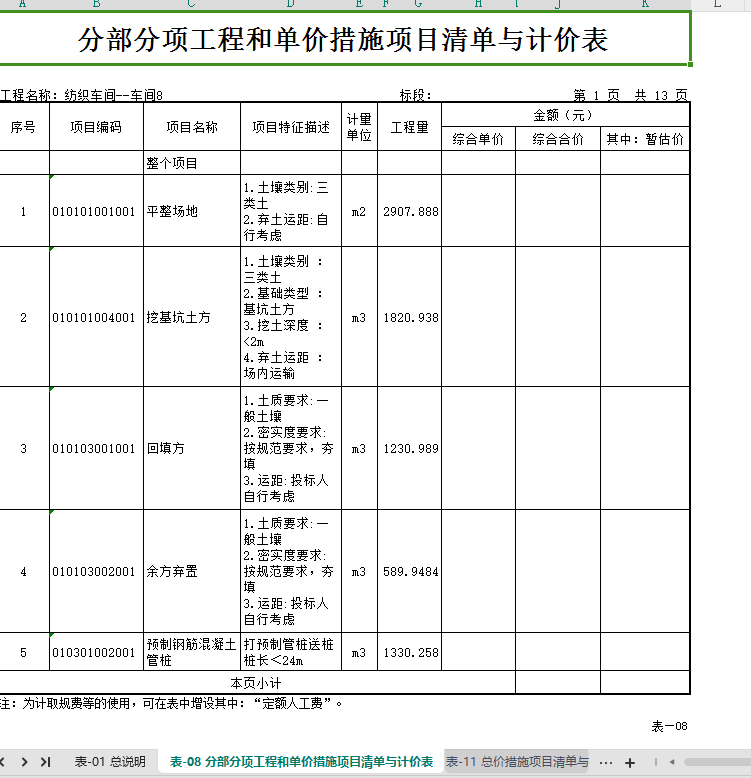Viewport: 751px width, 778px height.
Task: Click the note 注: 为计取规费等的使用 text
Action: tap(171, 703)
